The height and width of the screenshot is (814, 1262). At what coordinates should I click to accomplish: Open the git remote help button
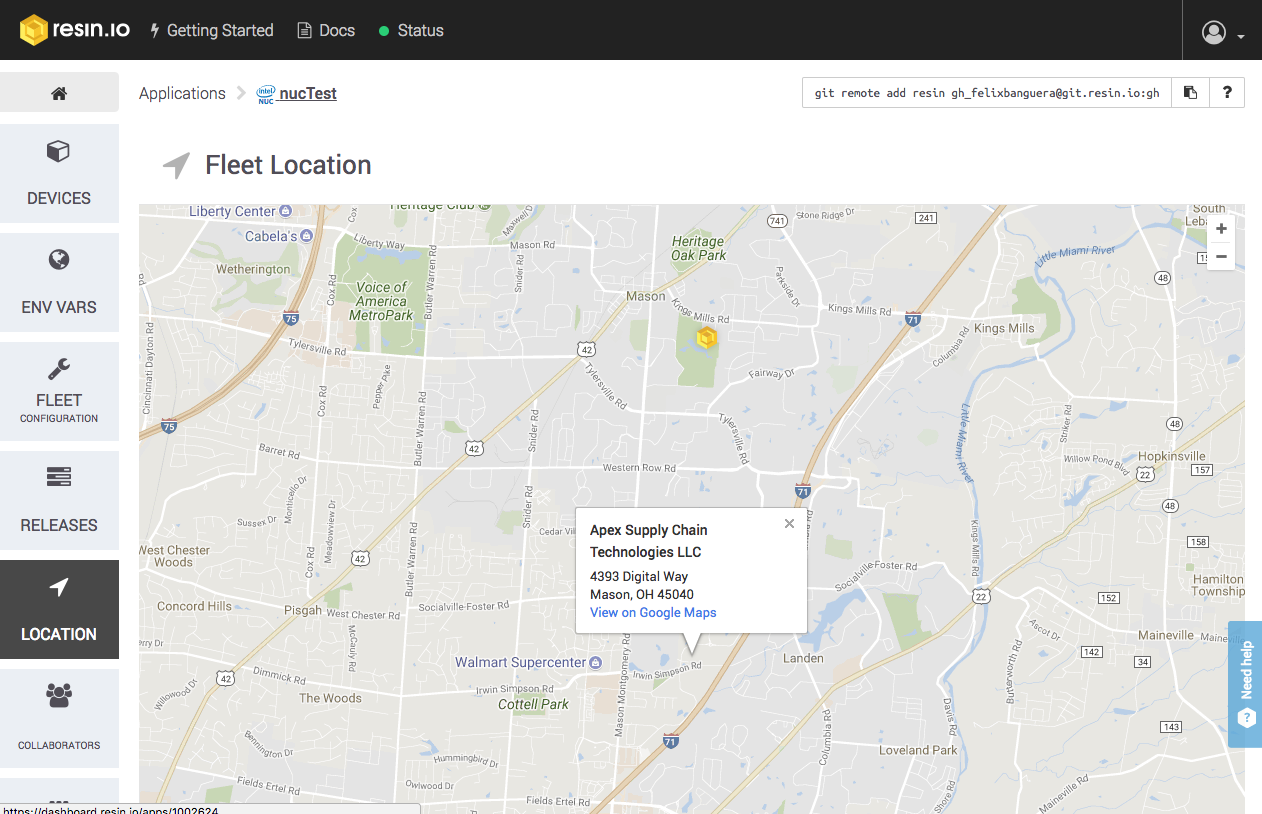click(x=1227, y=93)
